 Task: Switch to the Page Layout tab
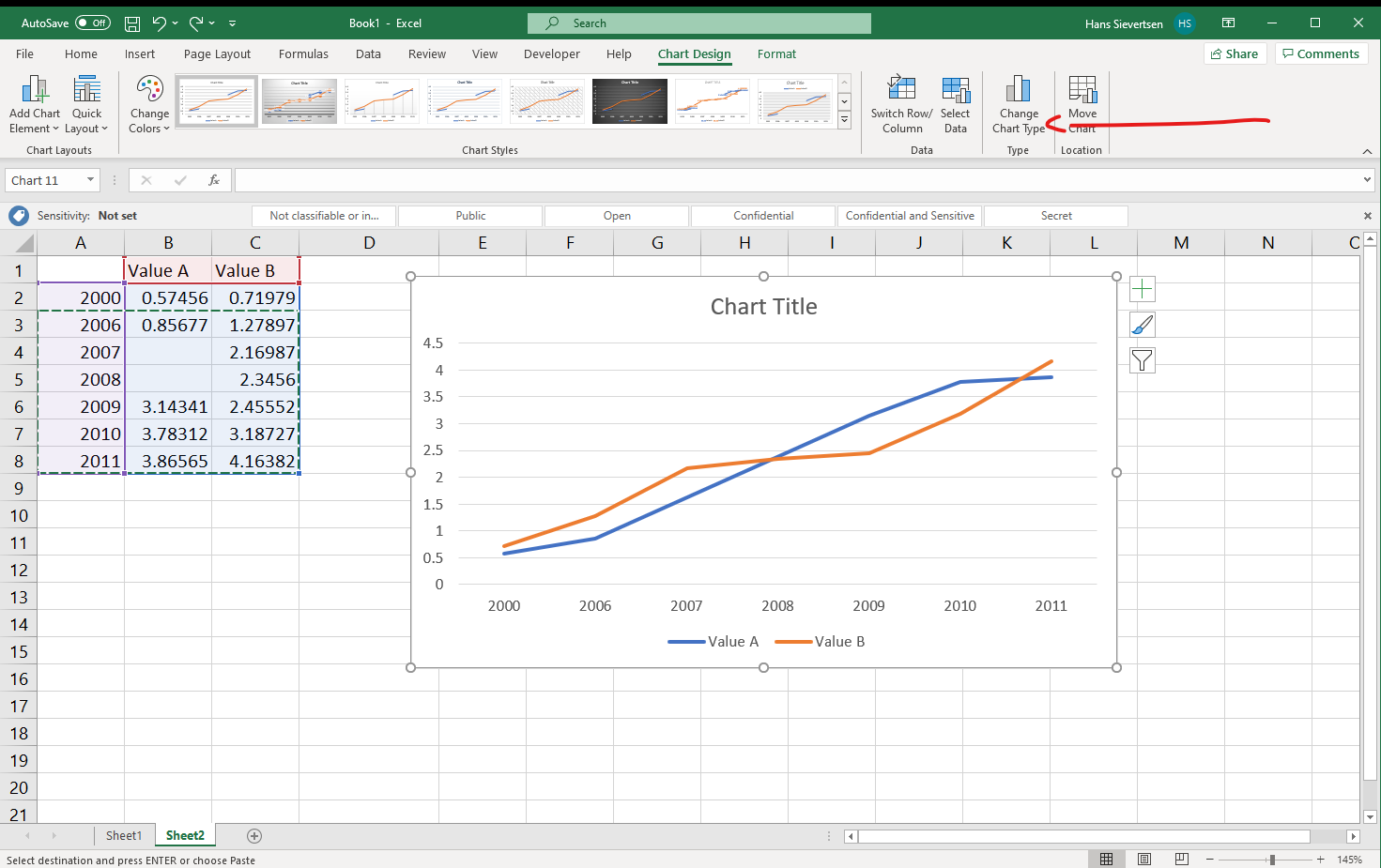pyautogui.click(x=217, y=53)
